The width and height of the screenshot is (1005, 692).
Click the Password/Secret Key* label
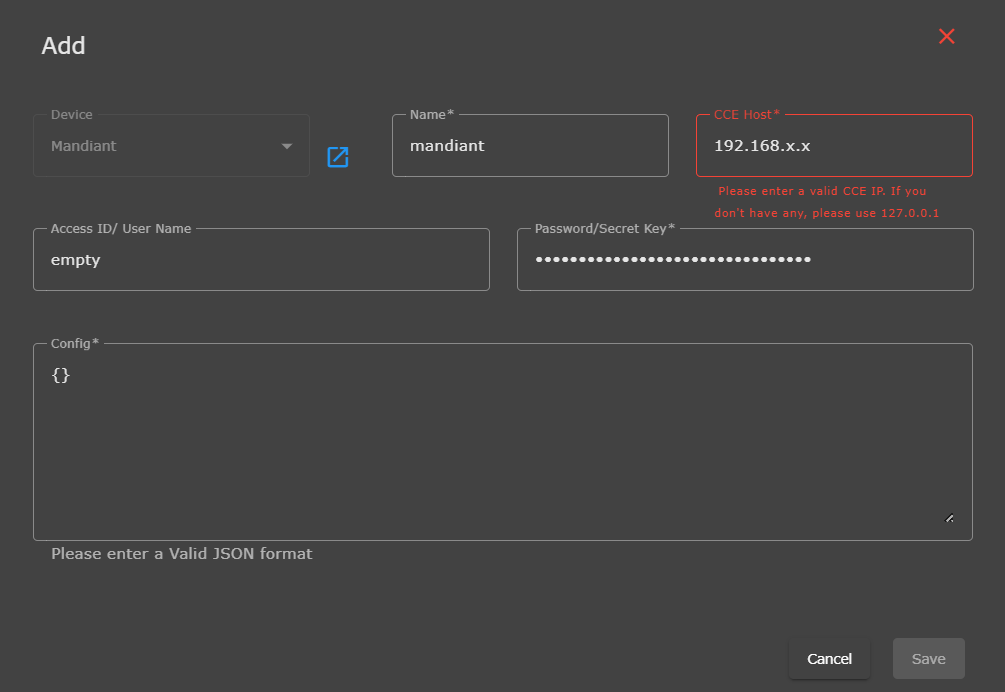pos(604,228)
